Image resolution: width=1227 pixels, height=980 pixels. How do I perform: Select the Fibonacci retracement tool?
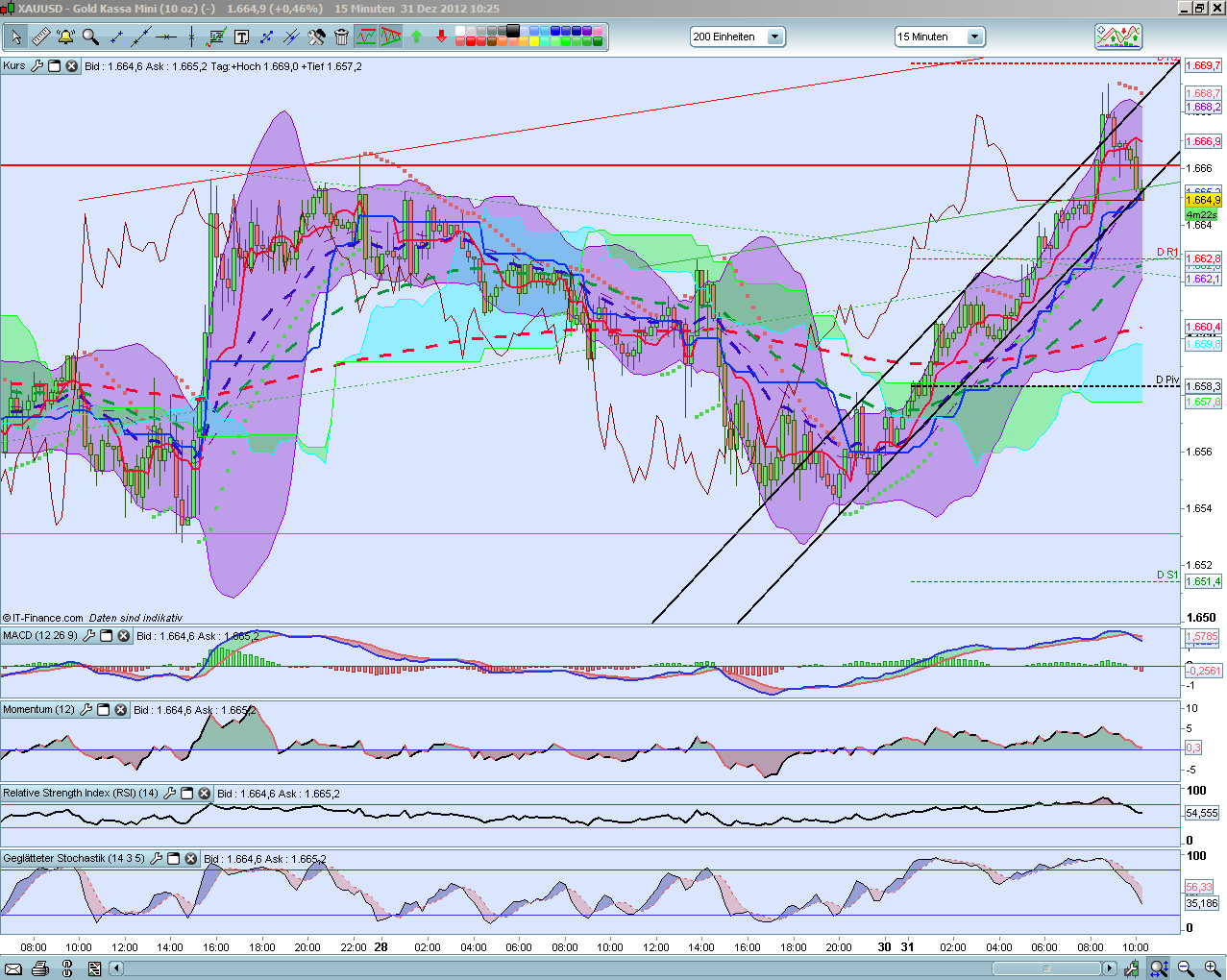pyautogui.click(x=216, y=37)
